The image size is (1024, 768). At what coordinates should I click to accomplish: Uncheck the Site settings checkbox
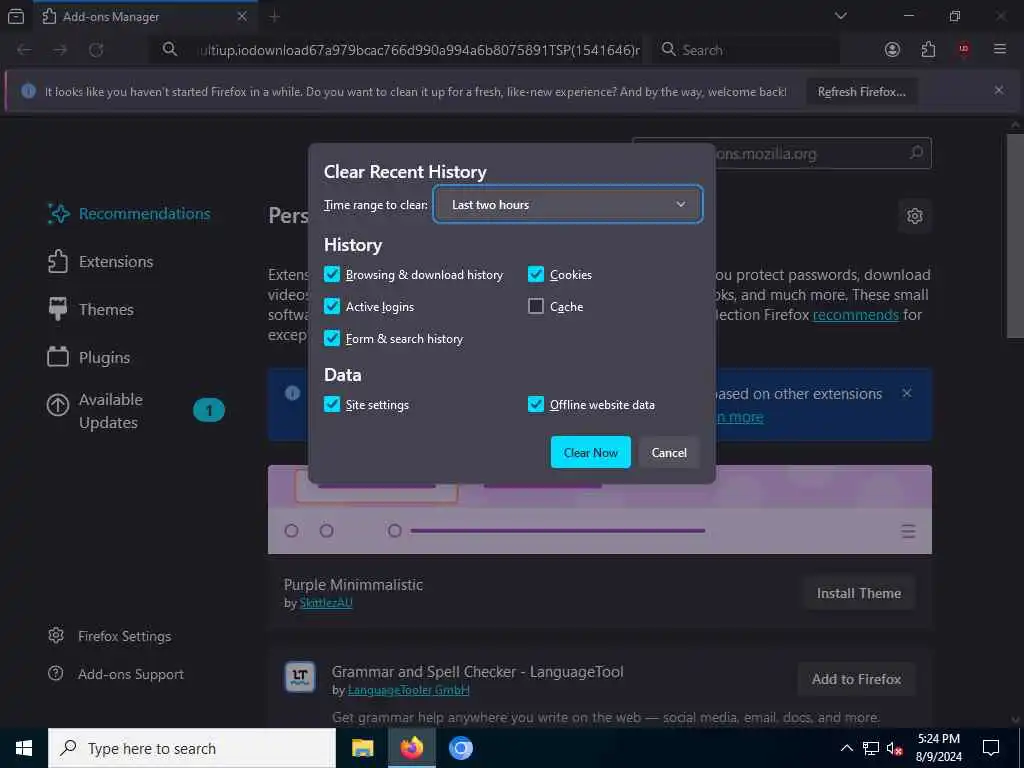332,404
